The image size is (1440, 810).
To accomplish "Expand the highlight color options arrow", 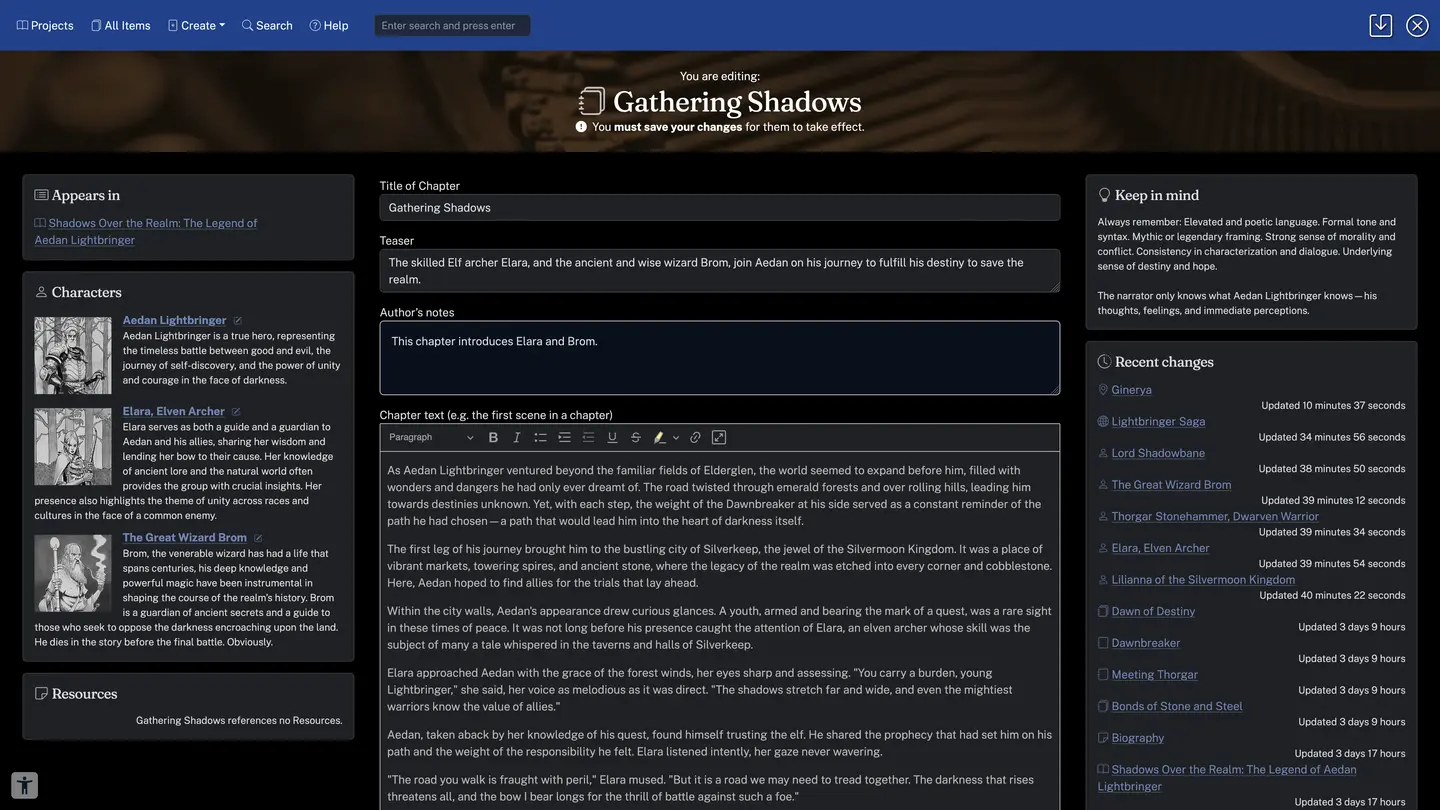I will coord(676,438).
